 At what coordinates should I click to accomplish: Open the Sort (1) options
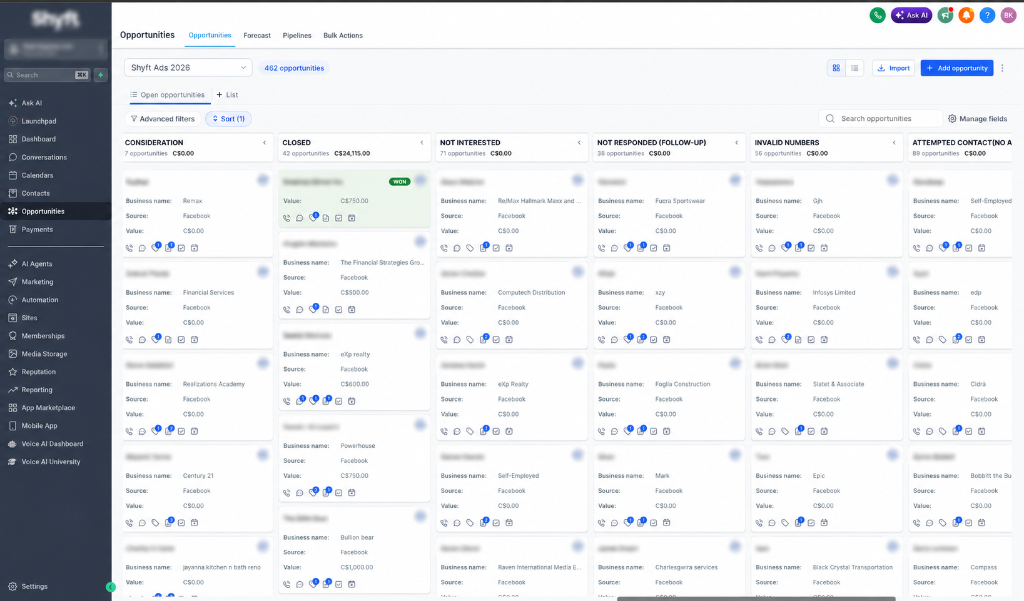229,119
